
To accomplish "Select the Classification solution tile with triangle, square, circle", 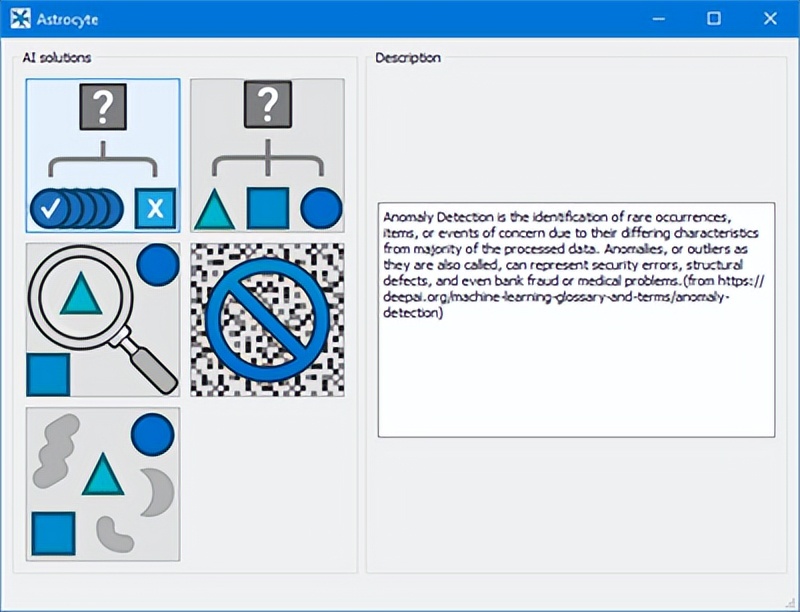I will 267,156.
